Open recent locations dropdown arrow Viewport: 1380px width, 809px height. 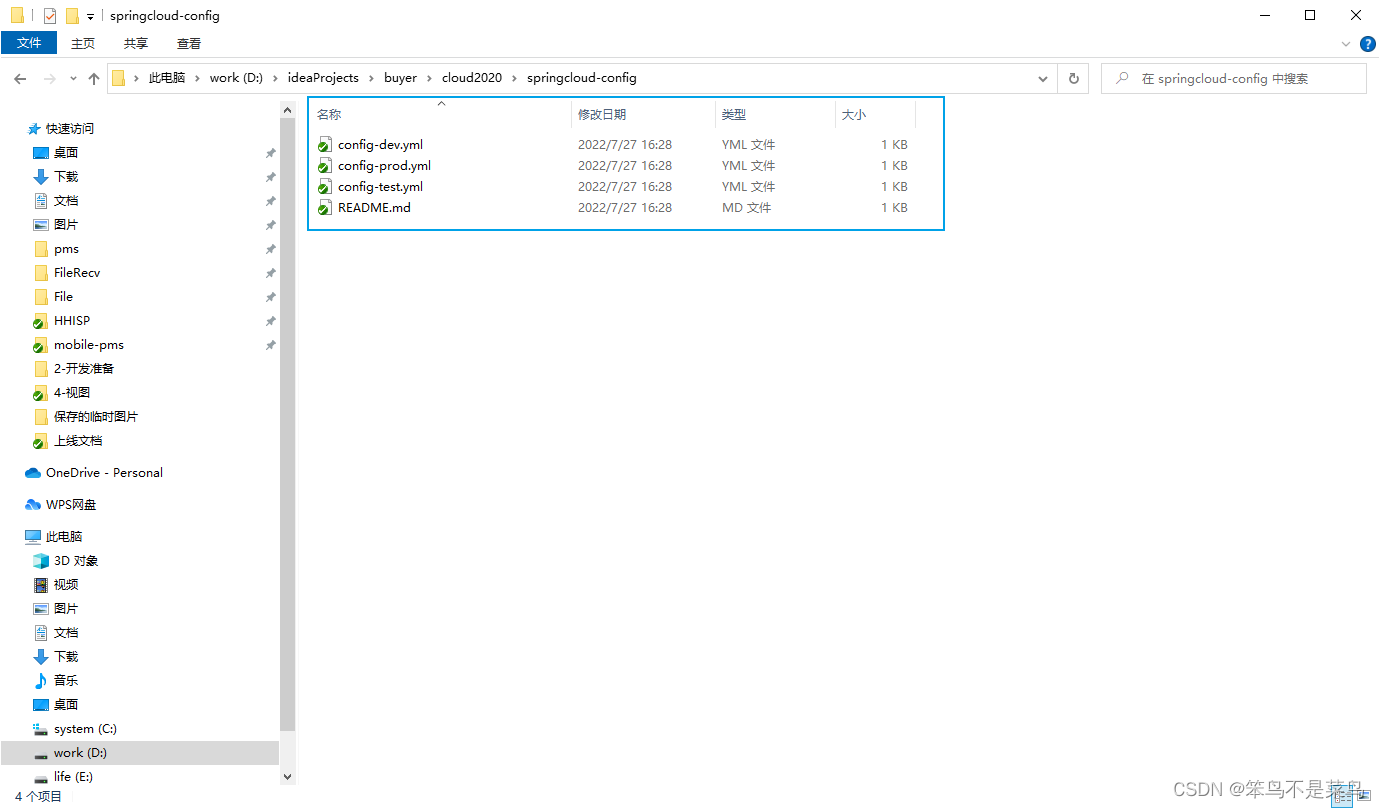(73, 78)
